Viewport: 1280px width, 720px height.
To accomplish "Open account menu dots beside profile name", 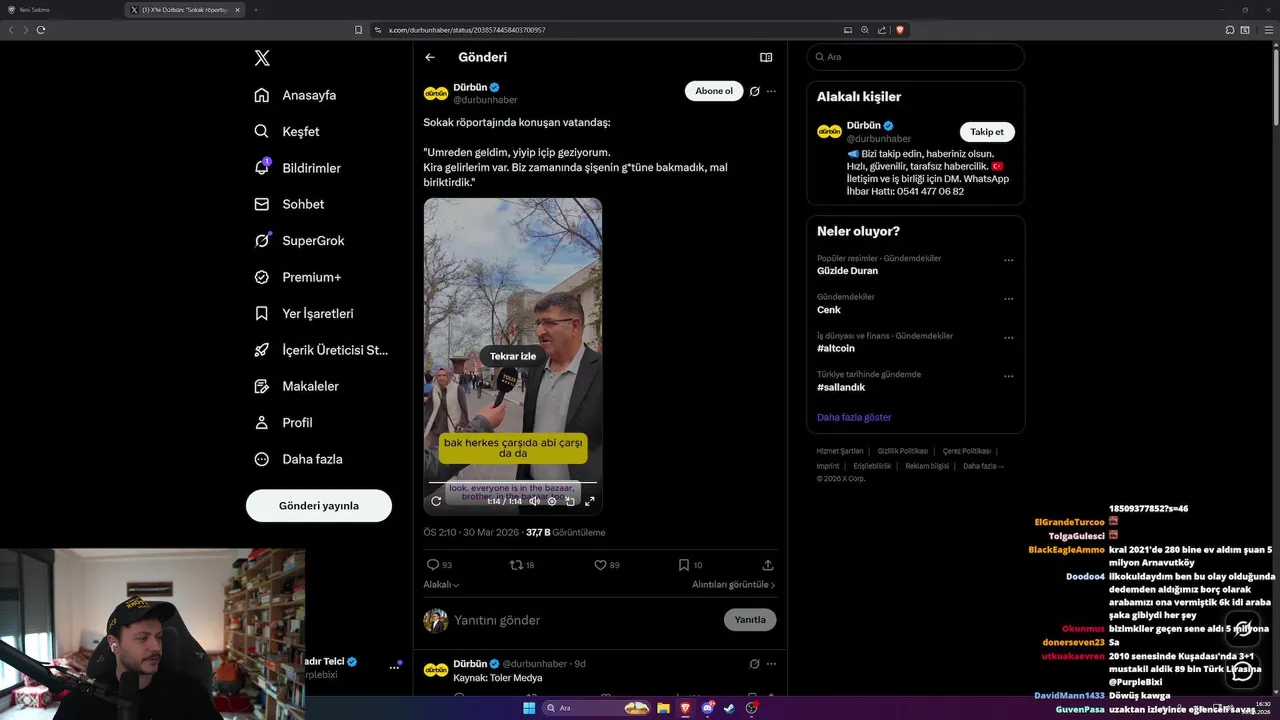I will click(x=394, y=667).
